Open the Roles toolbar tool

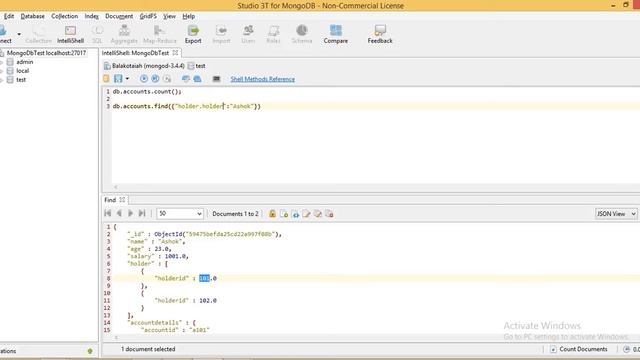click(x=273, y=34)
